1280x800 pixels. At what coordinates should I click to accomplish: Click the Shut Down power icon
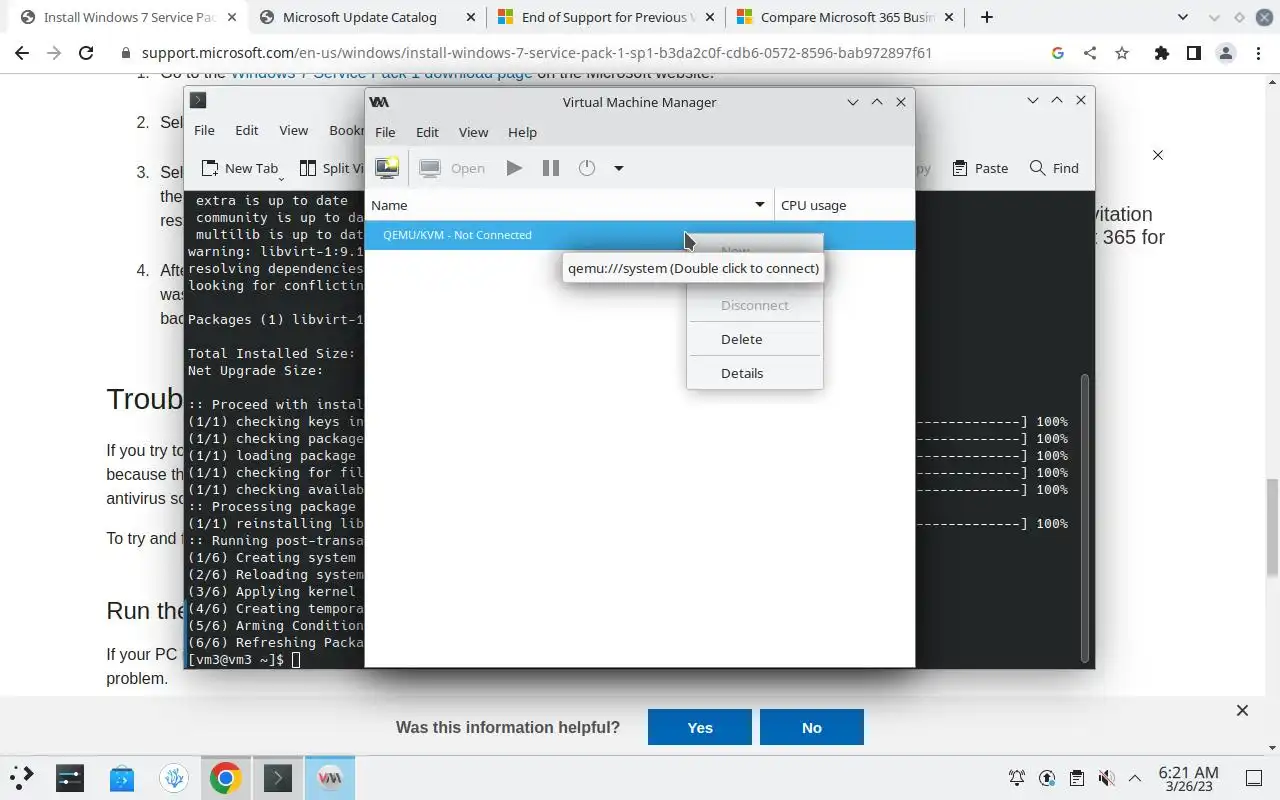587,168
